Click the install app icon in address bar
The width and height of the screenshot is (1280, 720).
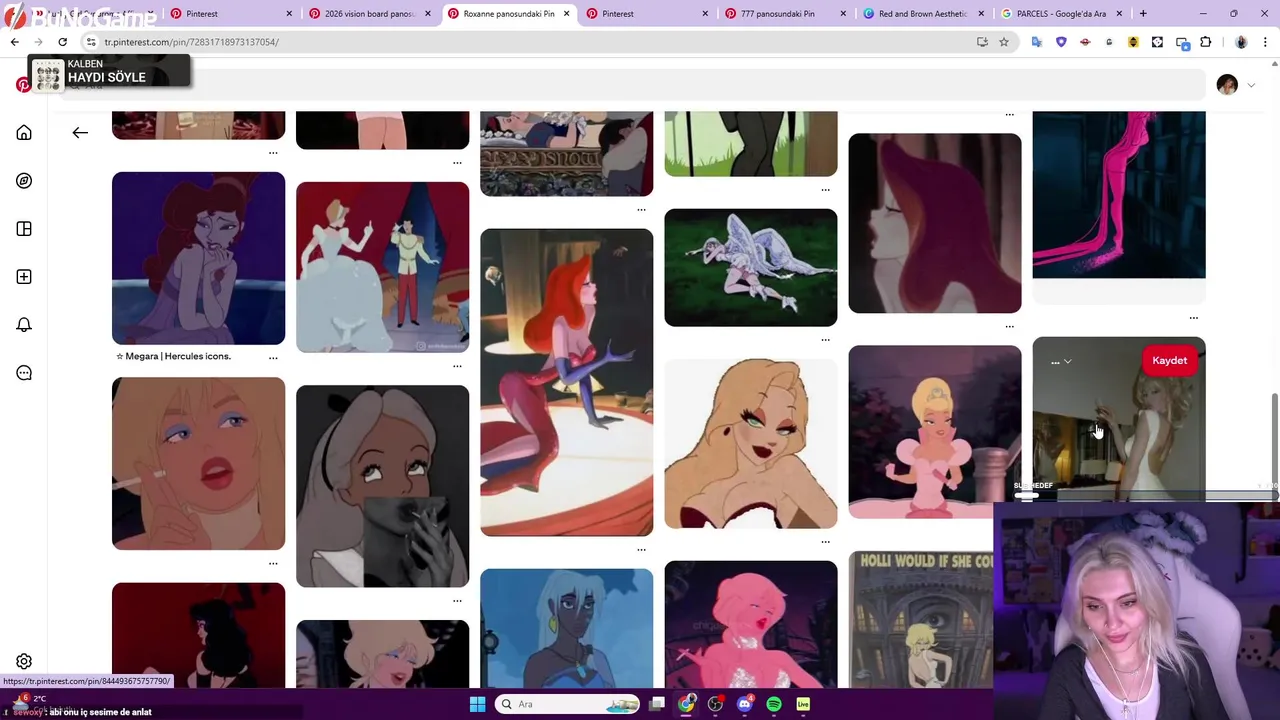tap(982, 42)
